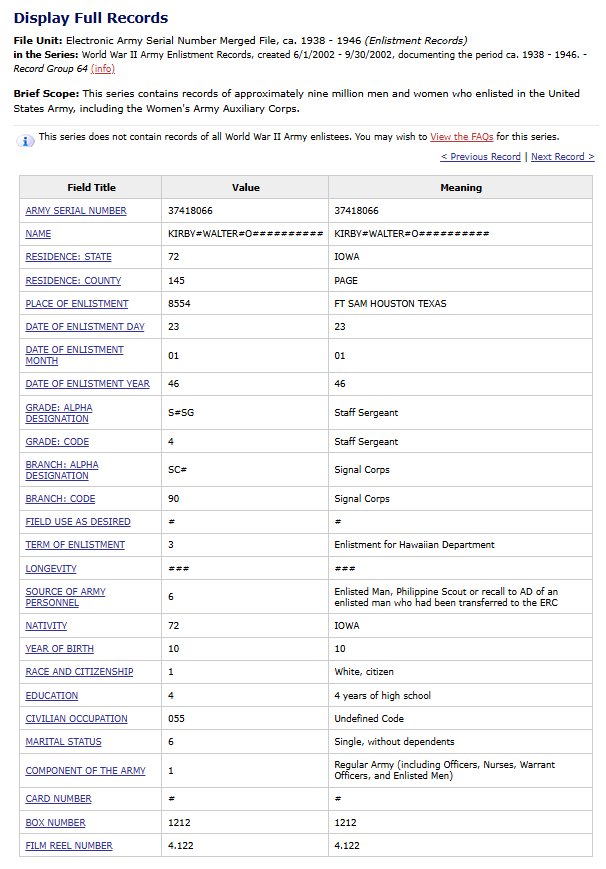Select the Term of Enlistment link
Screen dimensions: 606x869
pyautogui.click(x=75, y=545)
